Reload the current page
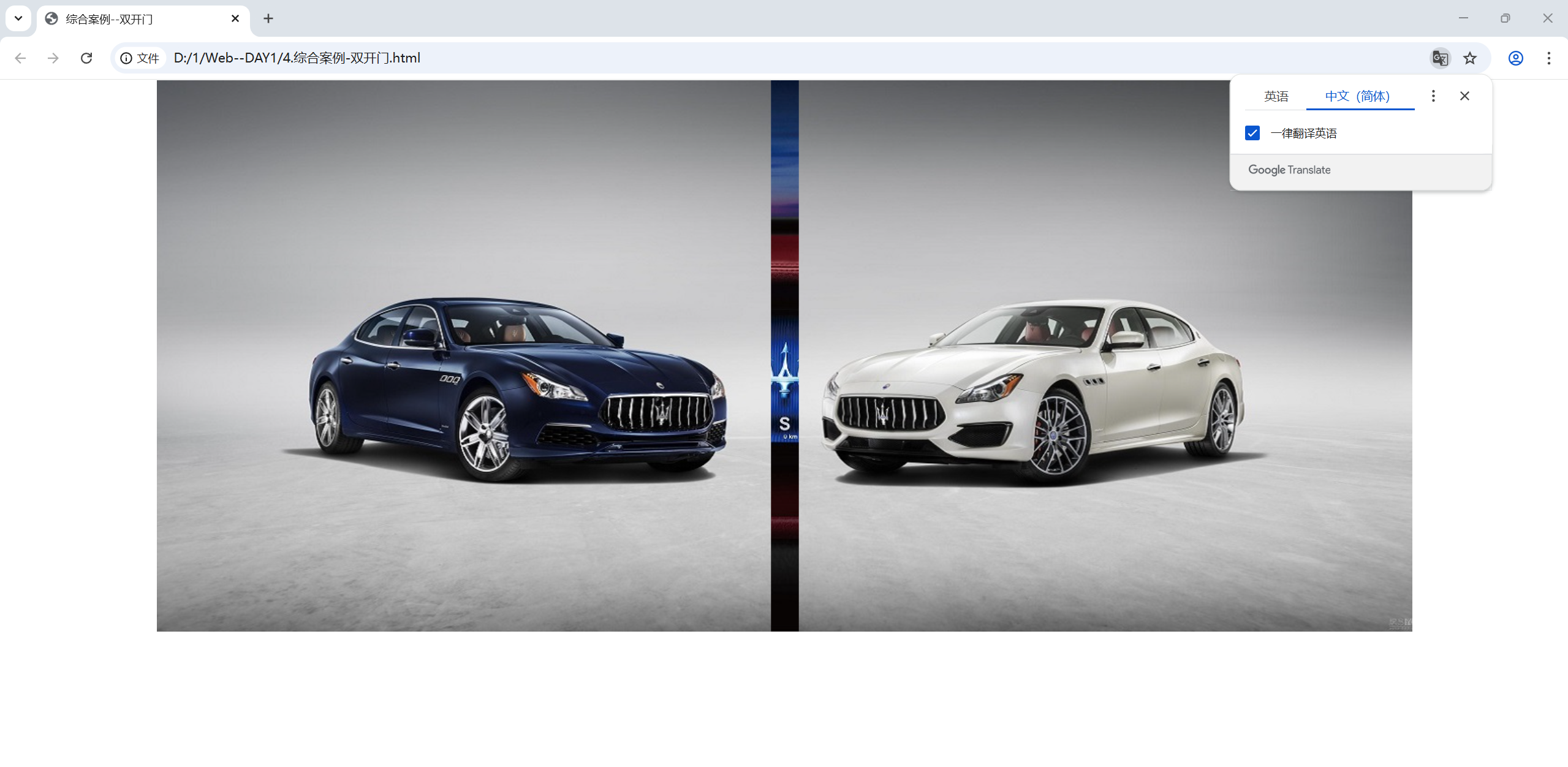The image size is (1568, 767). pyautogui.click(x=86, y=58)
